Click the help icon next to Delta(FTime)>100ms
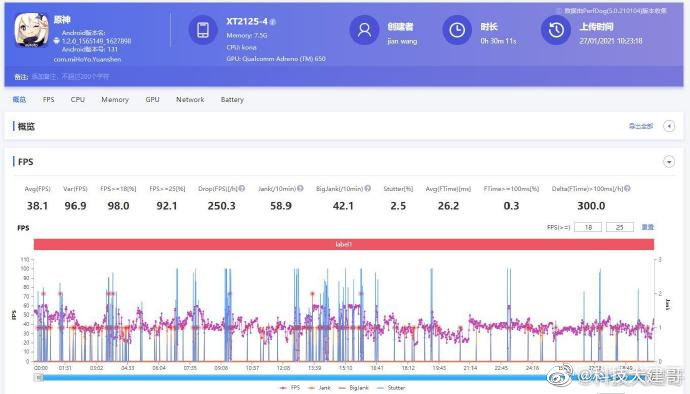This screenshot has width=690, height=394. (627, 188)
